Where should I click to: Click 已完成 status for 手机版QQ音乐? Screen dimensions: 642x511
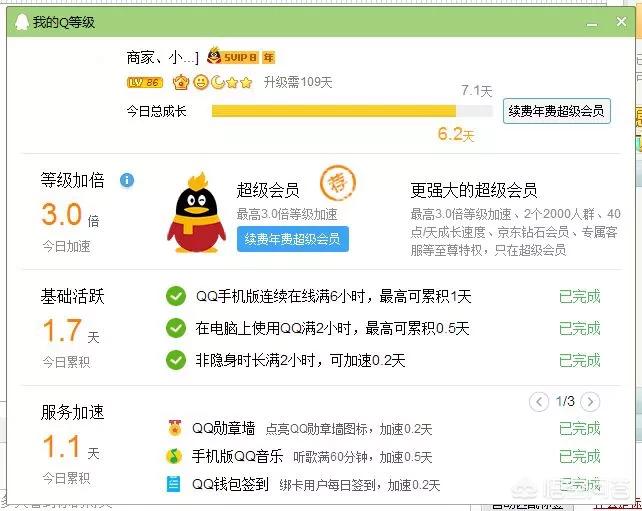pos(580,457)
